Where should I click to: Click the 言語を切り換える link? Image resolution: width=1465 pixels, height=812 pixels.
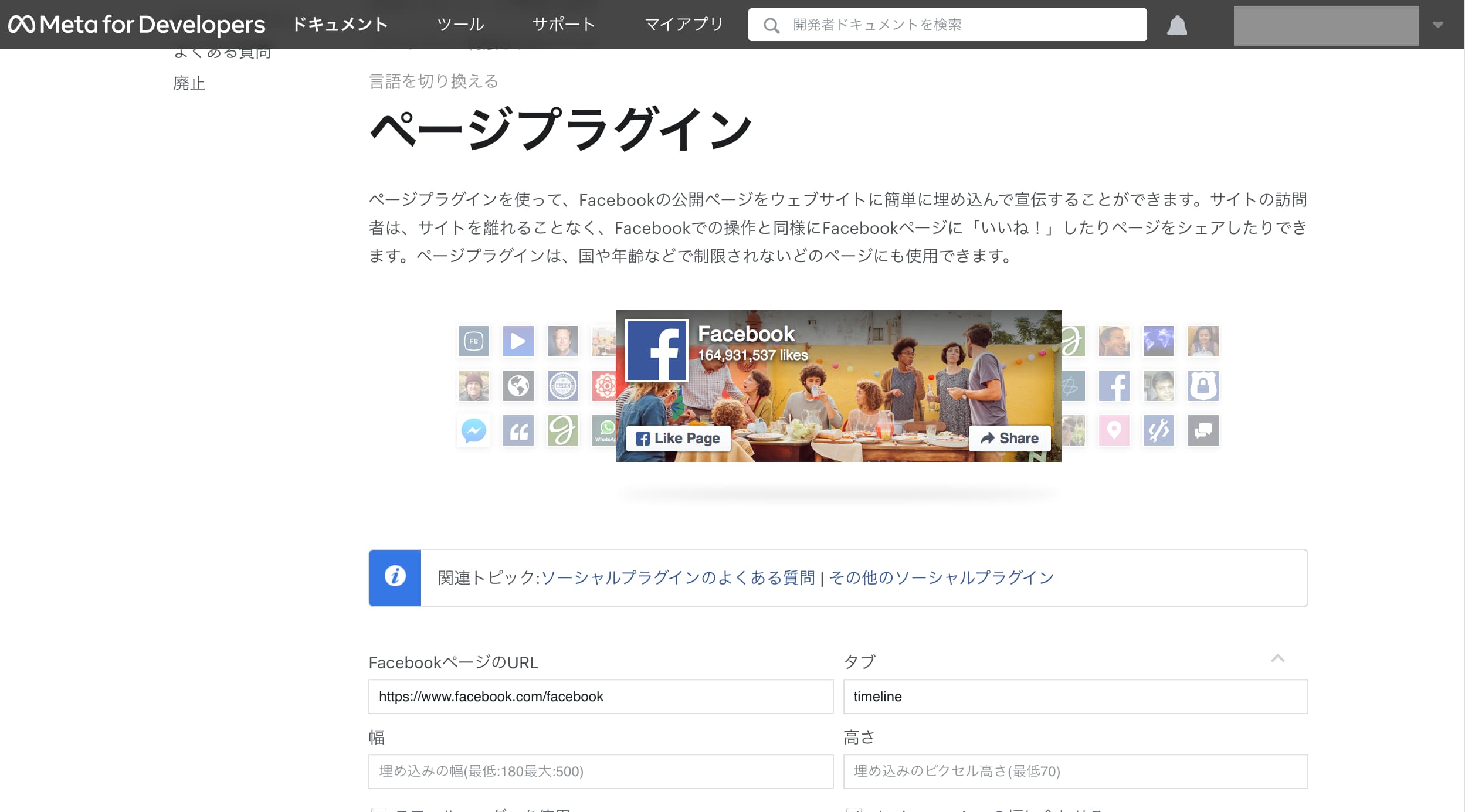pos(433,81)
